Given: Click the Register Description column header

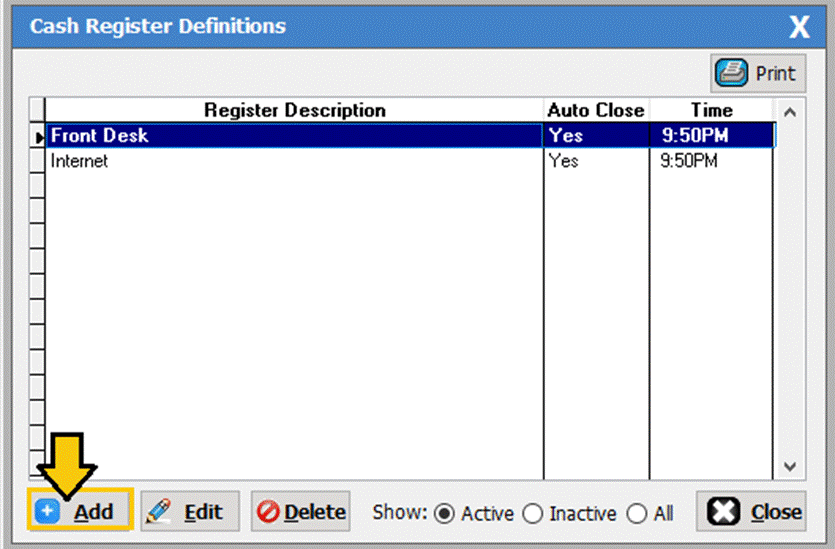Looking at the screenshot, I should 295,110.
